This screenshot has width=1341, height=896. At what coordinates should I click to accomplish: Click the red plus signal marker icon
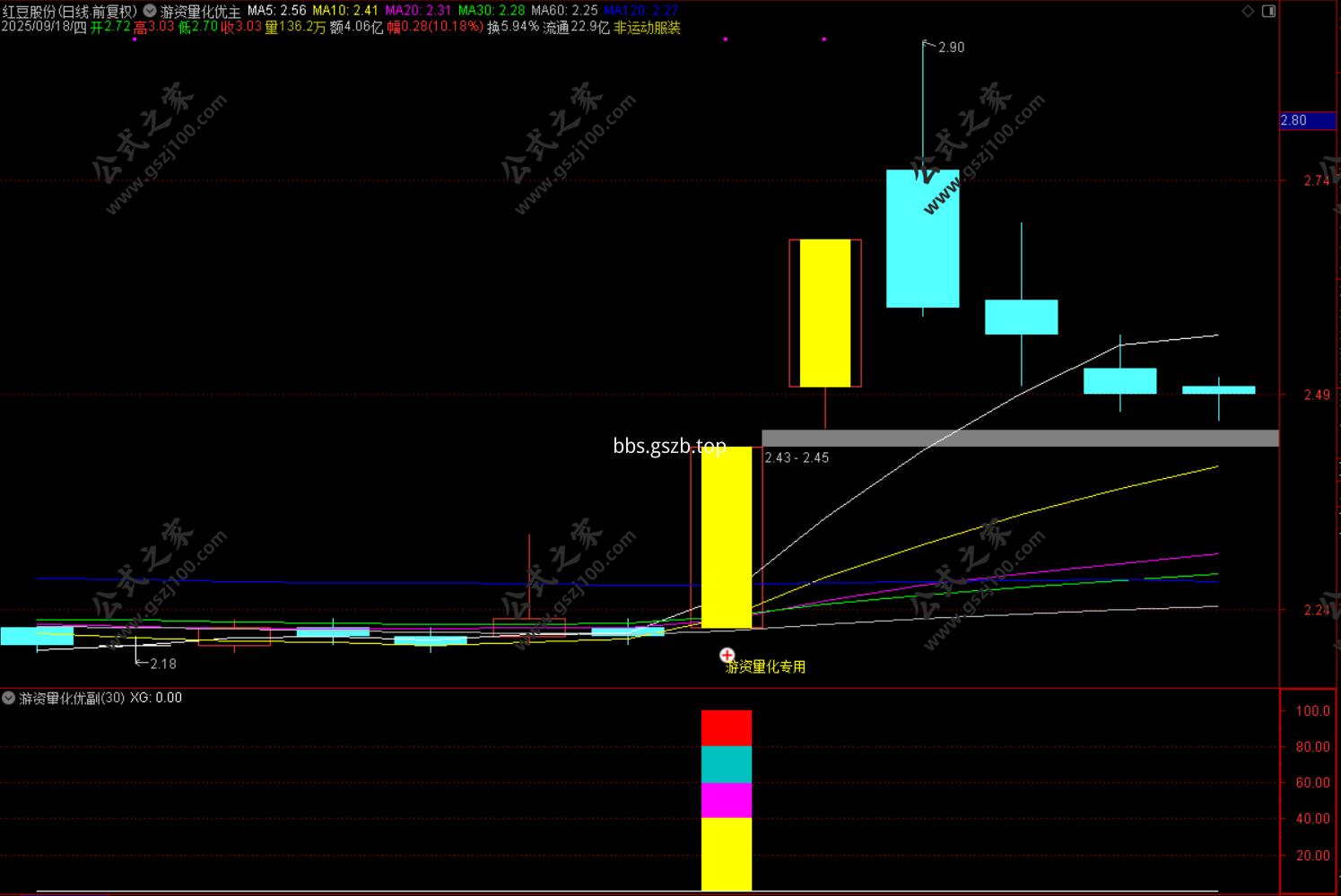727,656
